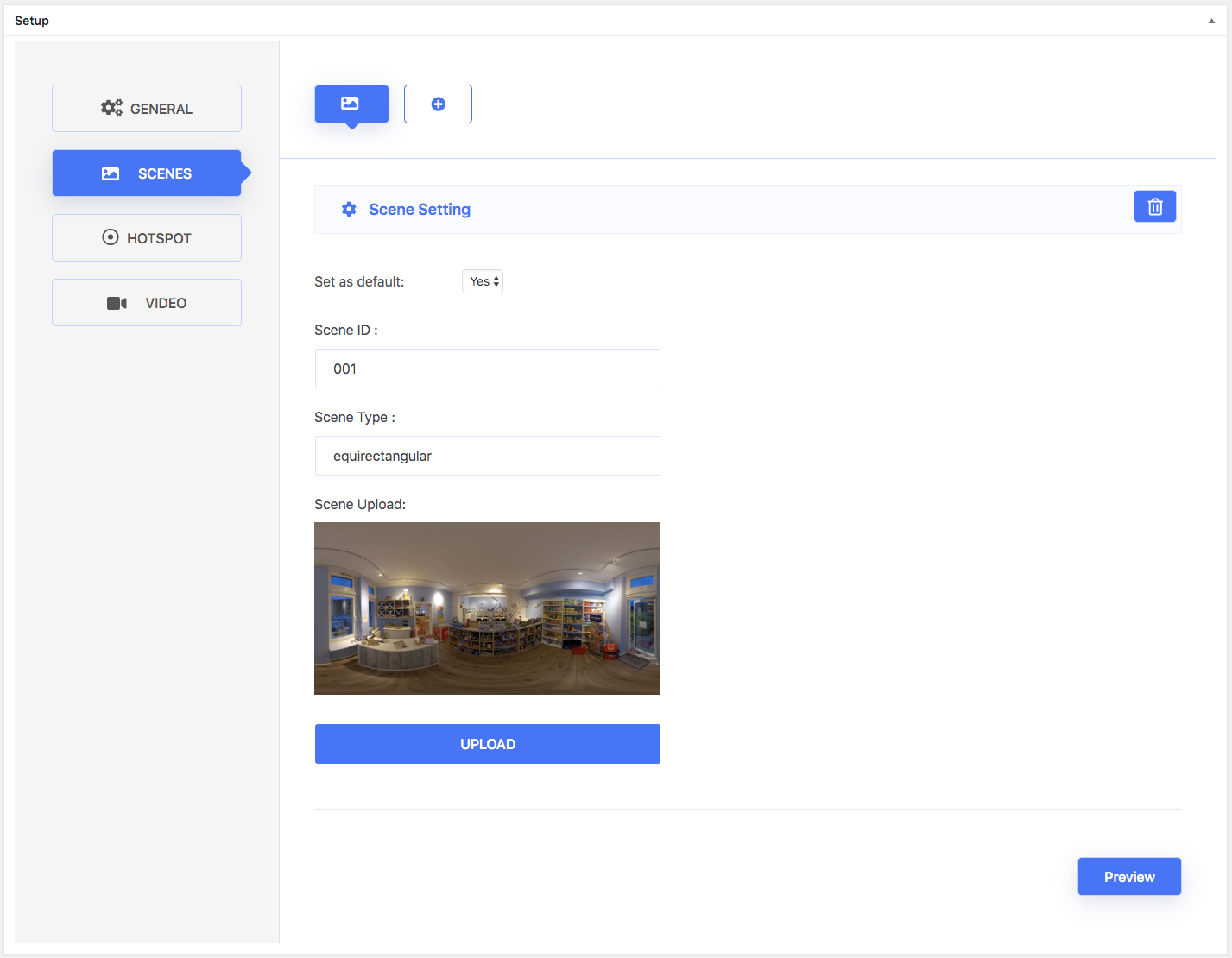Image resolution: width=1232 pixels, height=958 pixels.
Task: Click the uploaded panorama scene thumbnail
Action: coord(487,608)
